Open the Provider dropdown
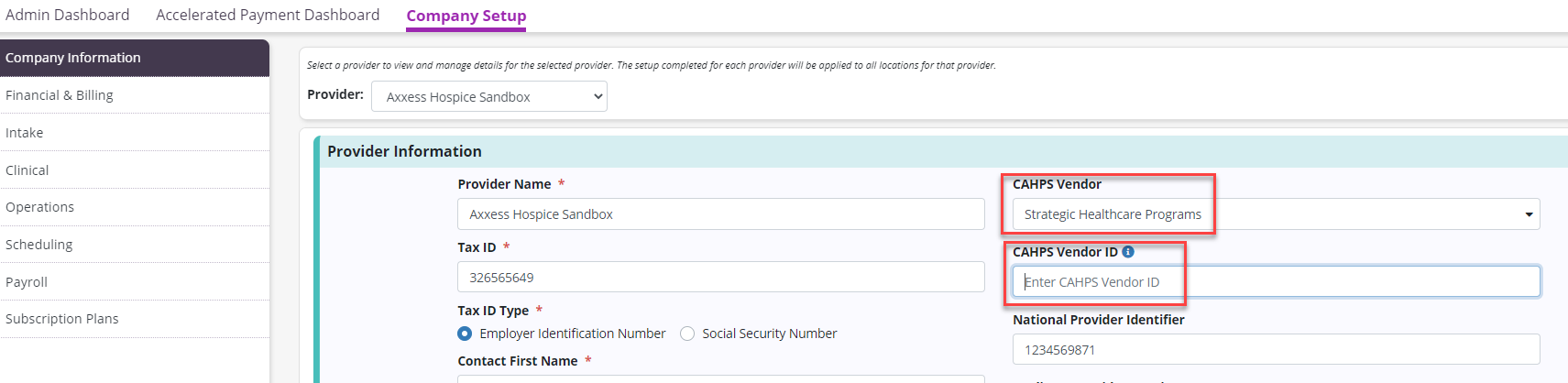Screen dimensions: 1568x383 point(489,97)
